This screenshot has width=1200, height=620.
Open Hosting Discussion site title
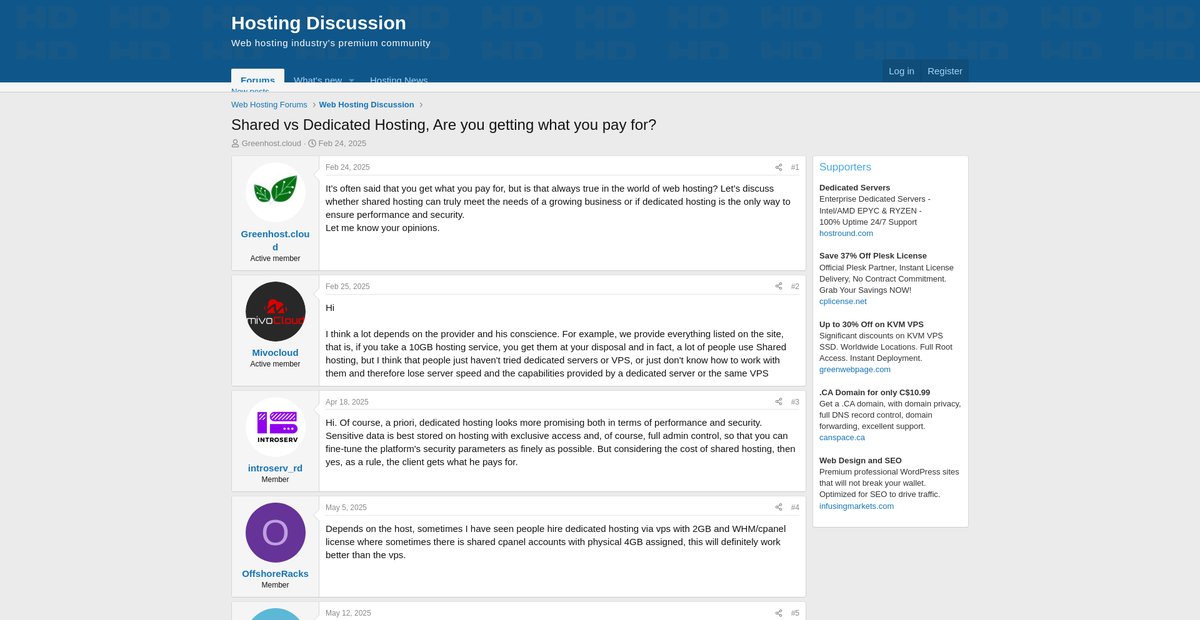pos(318,23)
